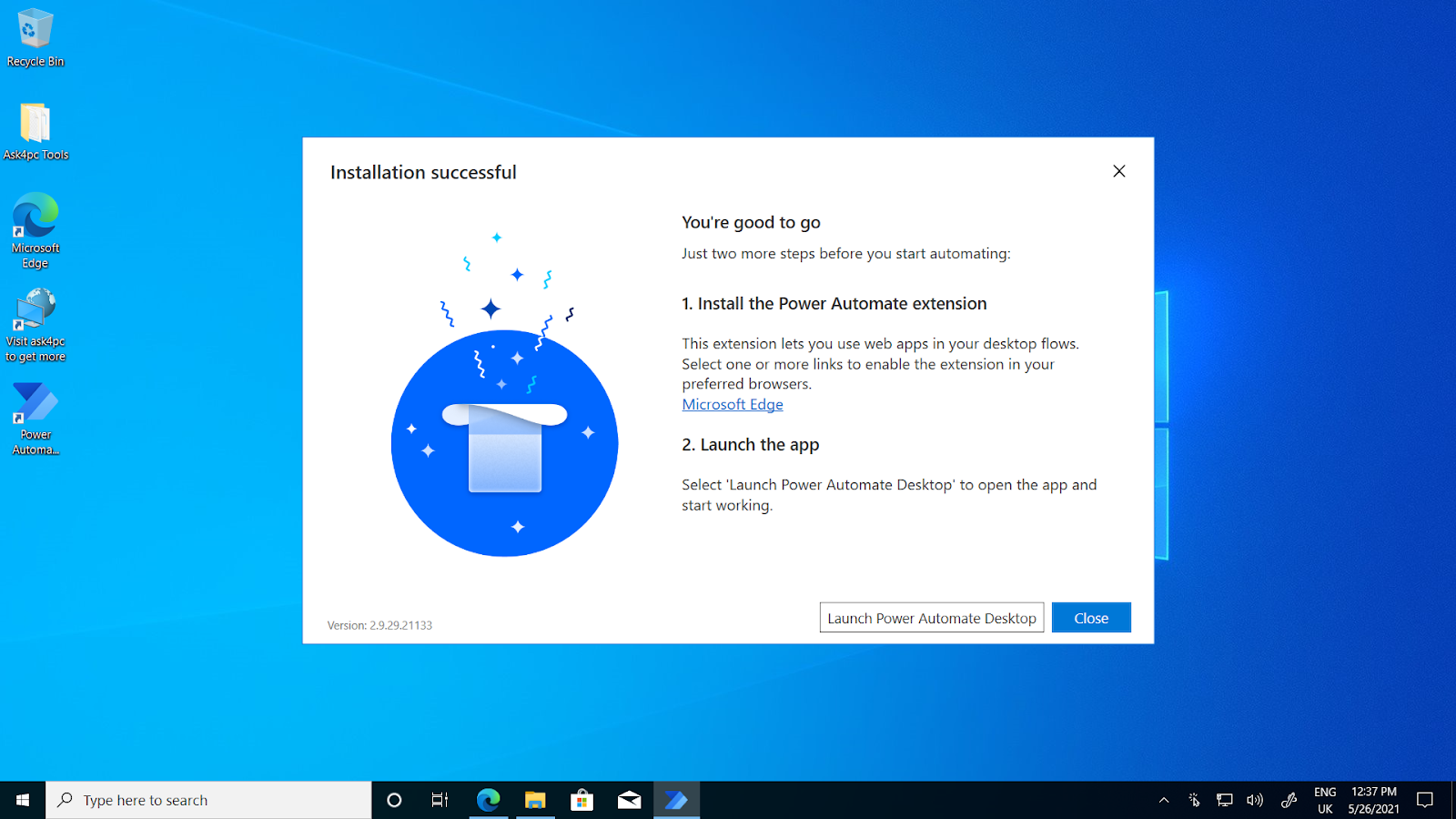This screenshot has height=819, width=1456.
Task: Click the Install the Power Automate extension heading
Action: (834, 304)
